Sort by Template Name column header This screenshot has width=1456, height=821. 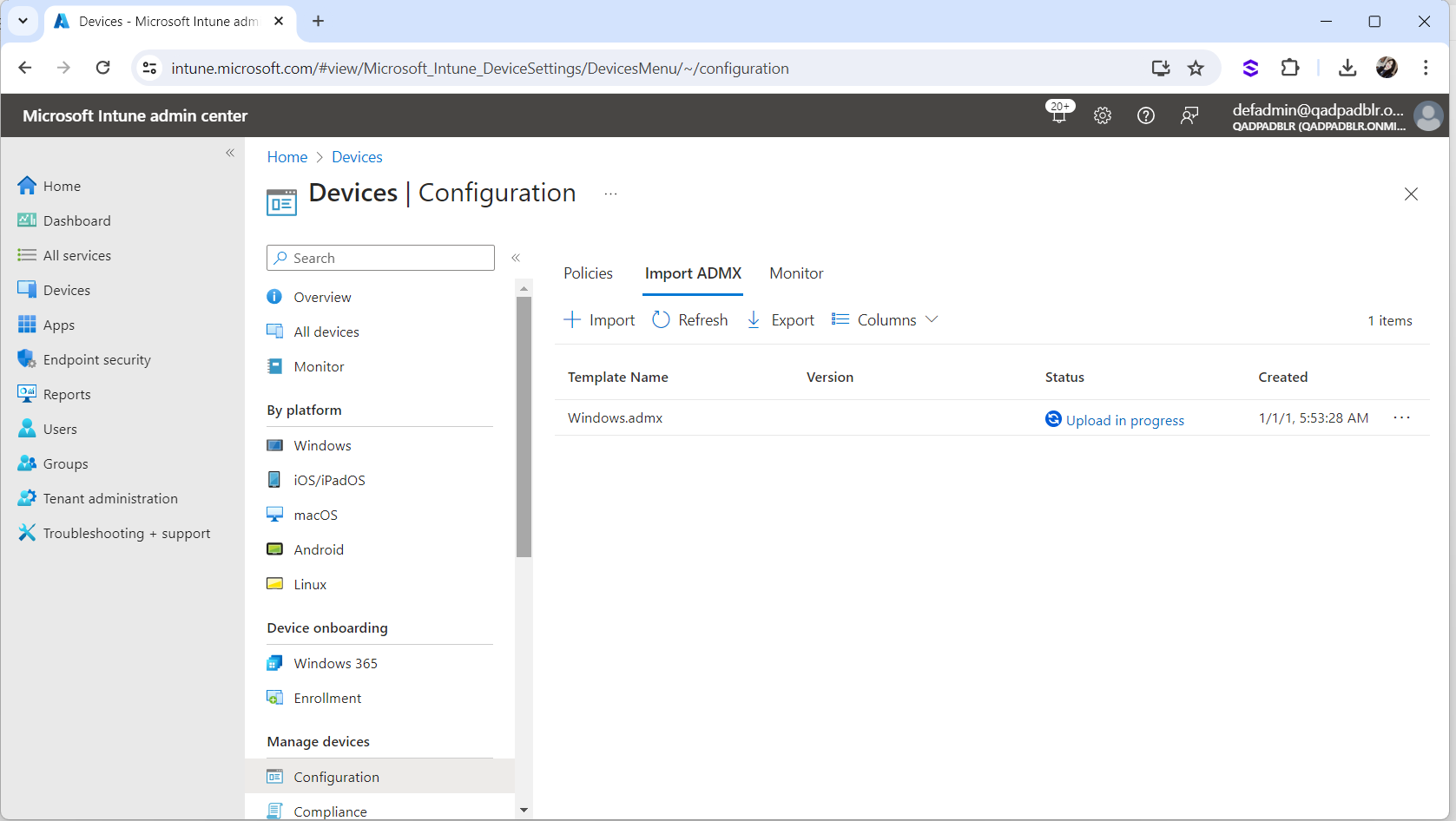point(618,377)
